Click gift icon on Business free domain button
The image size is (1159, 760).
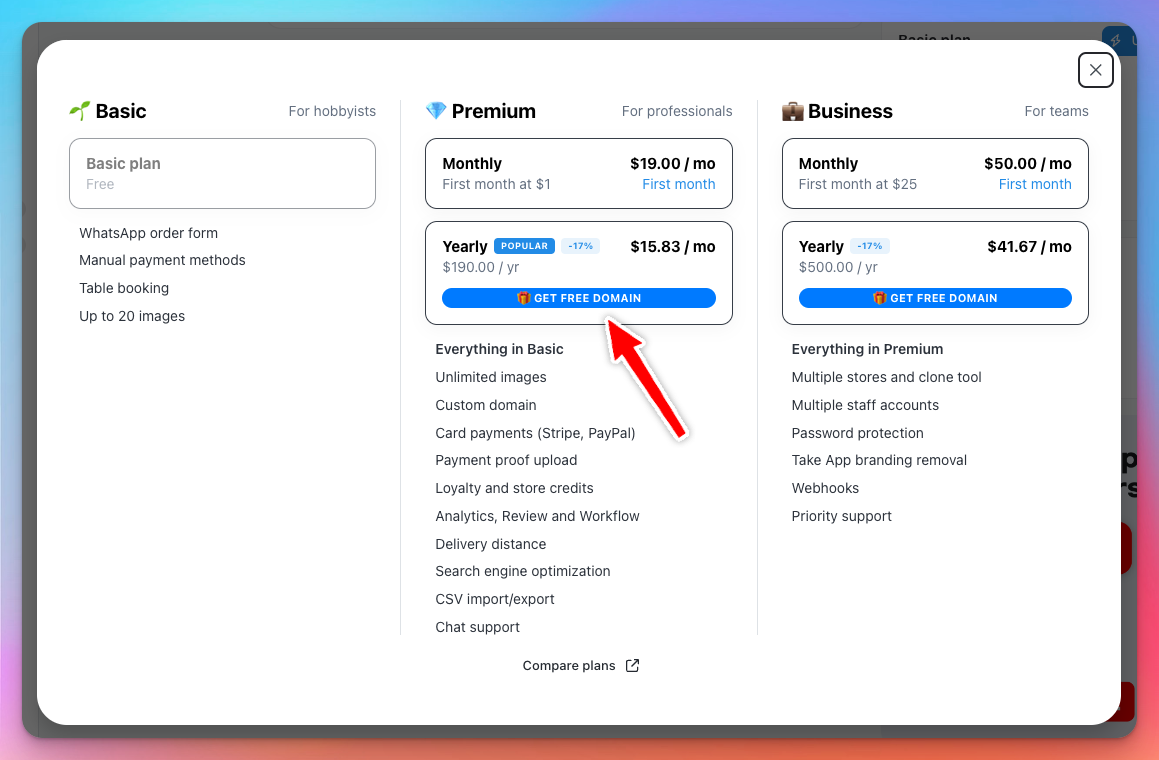880,298
